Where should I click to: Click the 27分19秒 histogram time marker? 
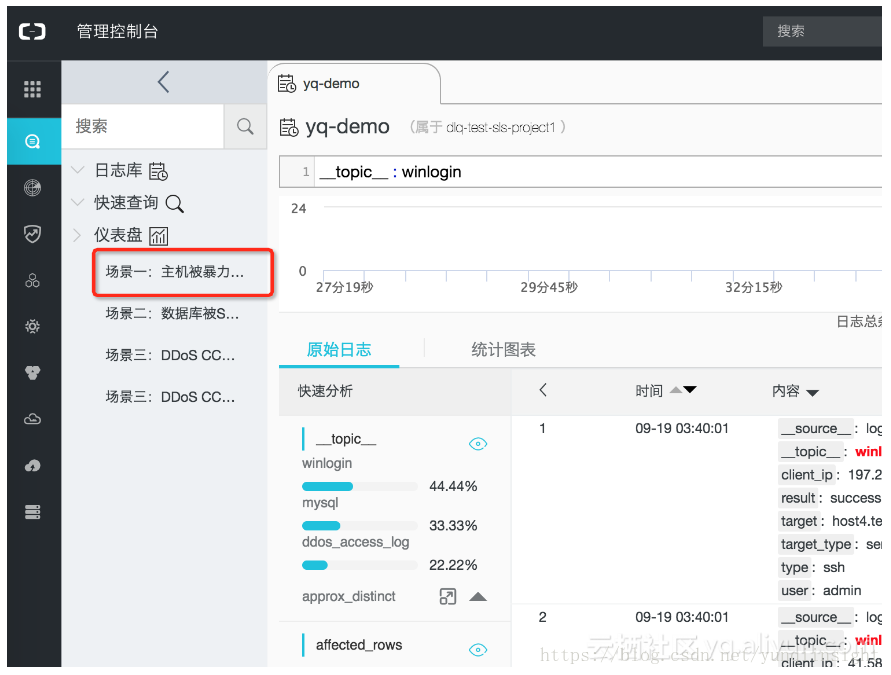[344, 288]
